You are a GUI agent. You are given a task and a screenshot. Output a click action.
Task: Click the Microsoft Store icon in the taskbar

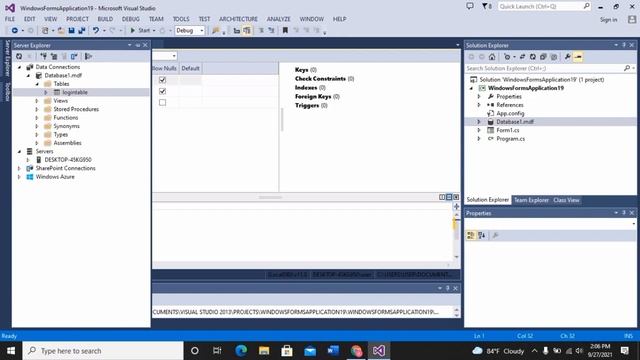click(x=287, y=351)
